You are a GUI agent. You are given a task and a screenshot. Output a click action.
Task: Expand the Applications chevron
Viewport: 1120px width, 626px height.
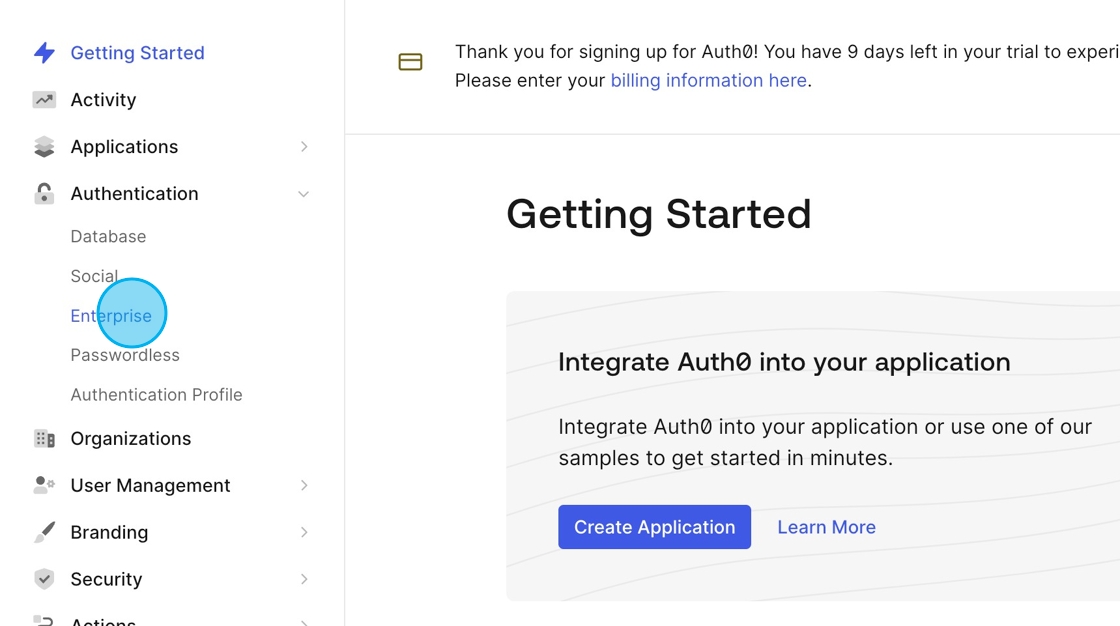pyautogui.click(x=304, y=146)
